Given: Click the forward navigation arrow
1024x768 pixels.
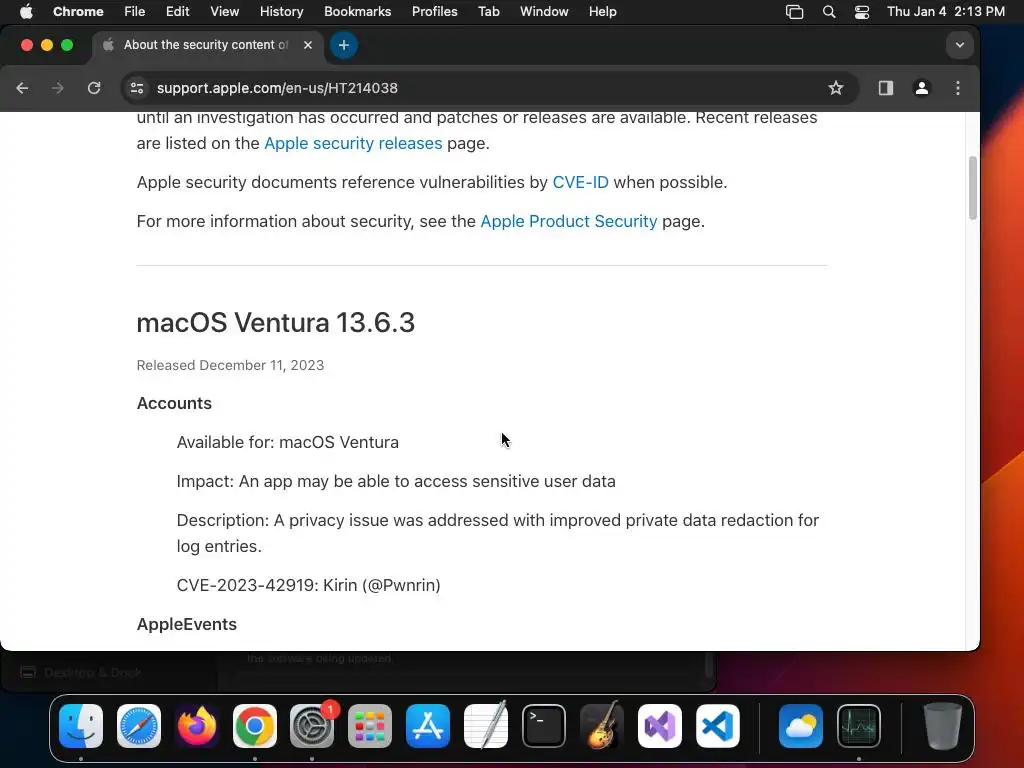Looking at the screenshot, I should pyautogui.click(x=57, y=88).
